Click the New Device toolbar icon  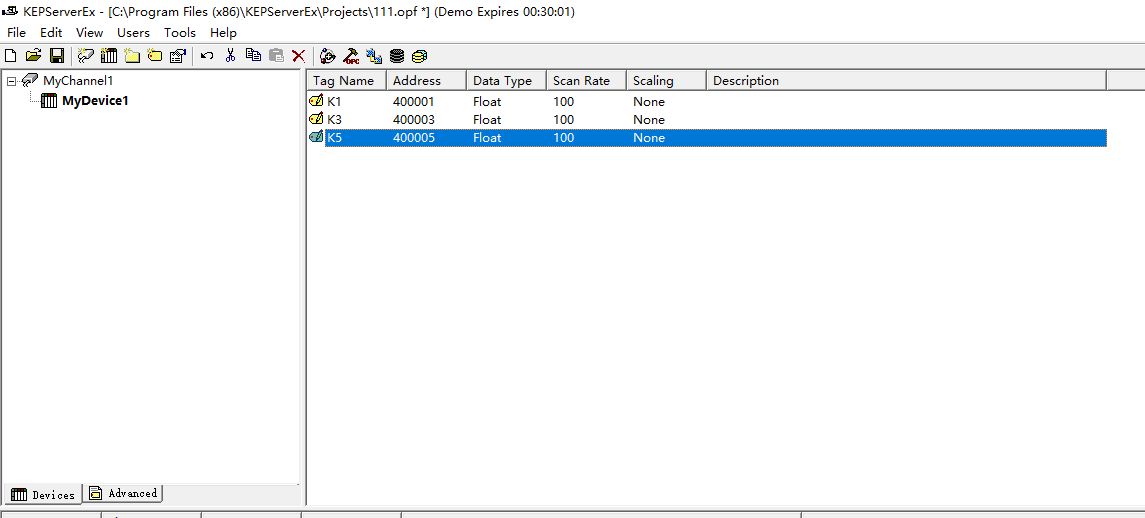109,56
